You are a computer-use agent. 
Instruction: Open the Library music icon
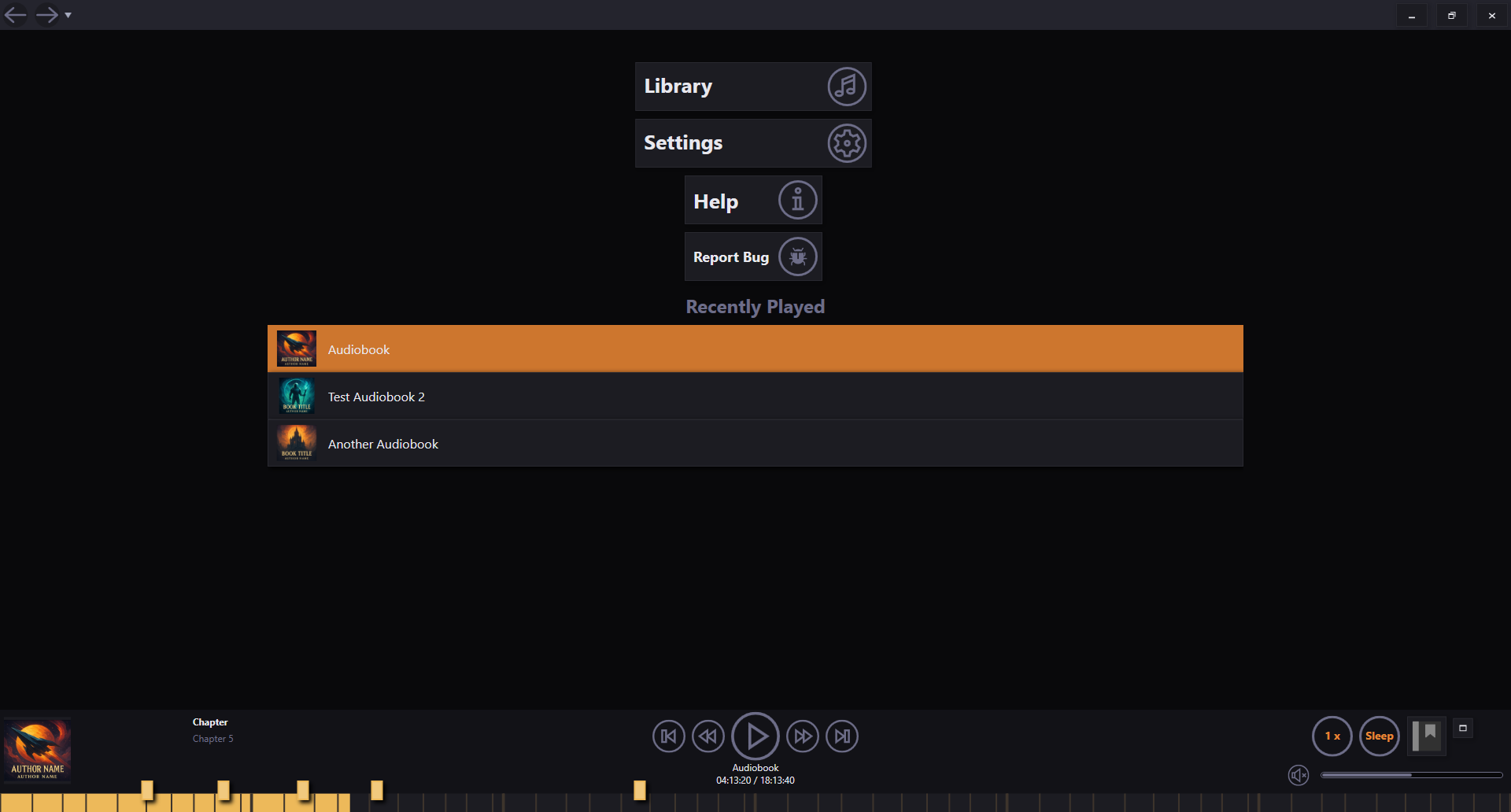pos(846,87)
